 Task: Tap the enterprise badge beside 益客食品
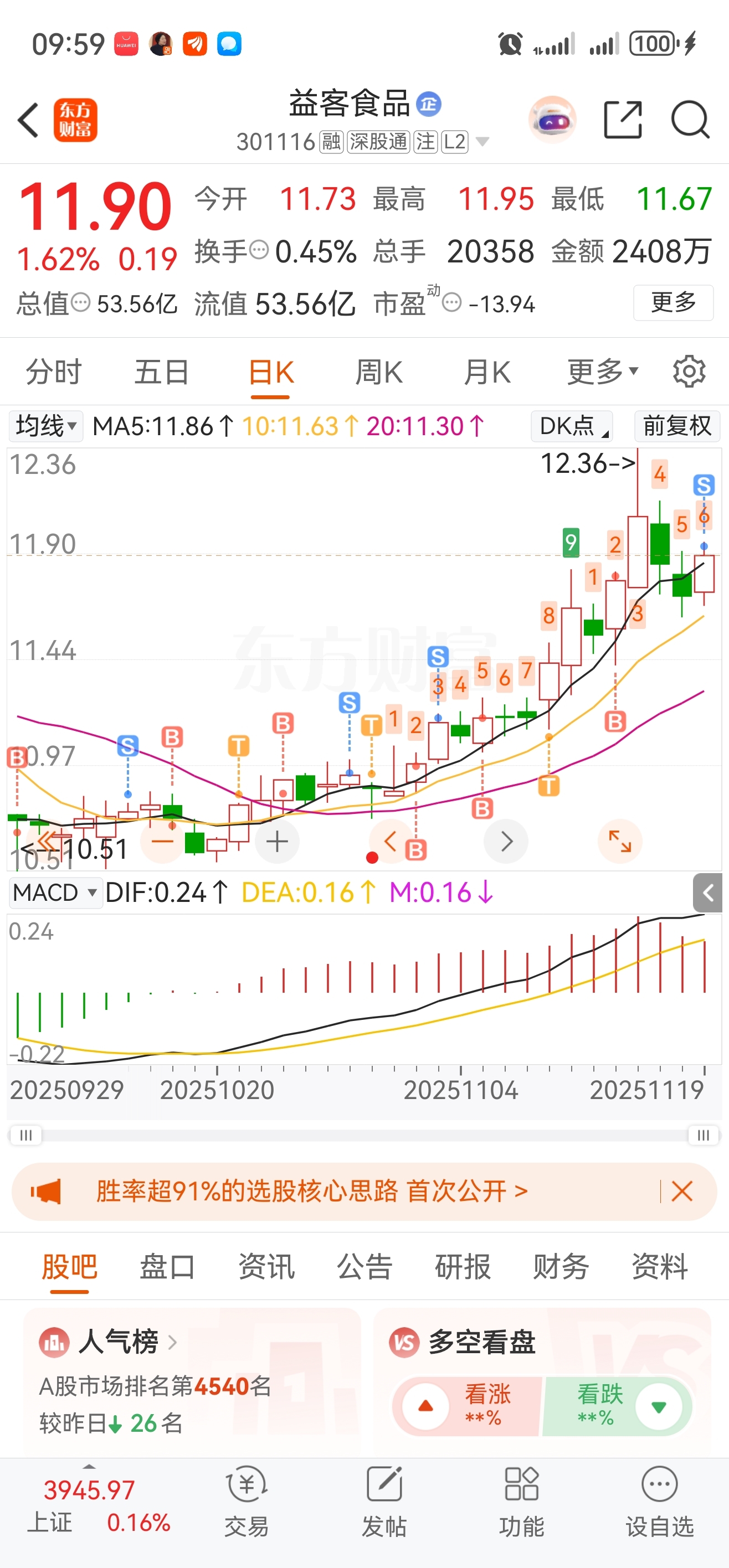pos(429,104)
